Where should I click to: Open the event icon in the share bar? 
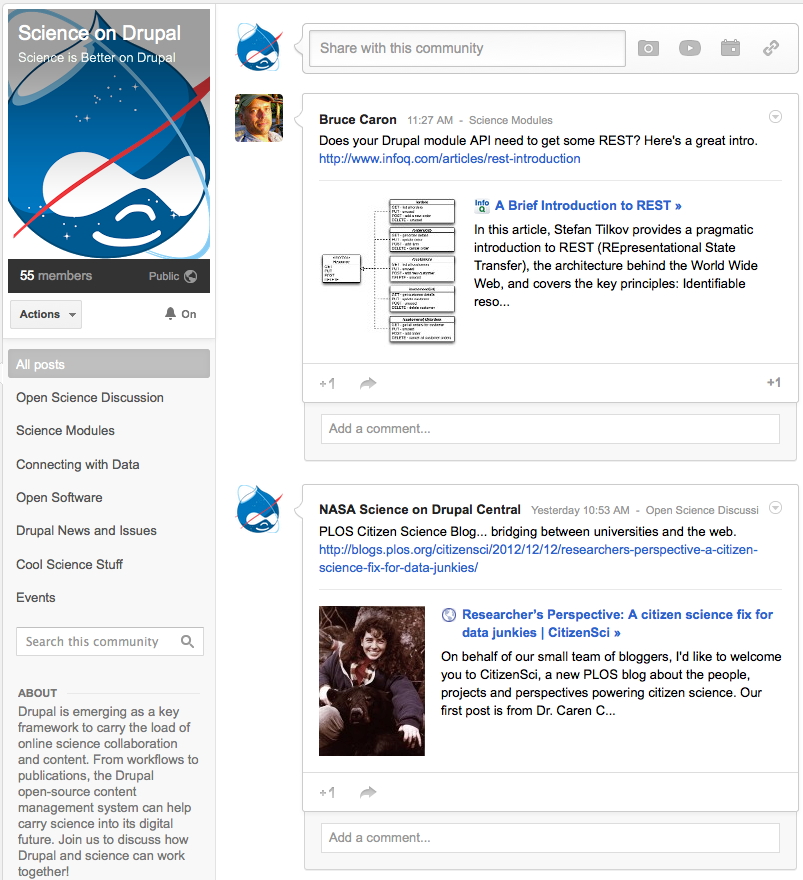click(x=730, y=47)
